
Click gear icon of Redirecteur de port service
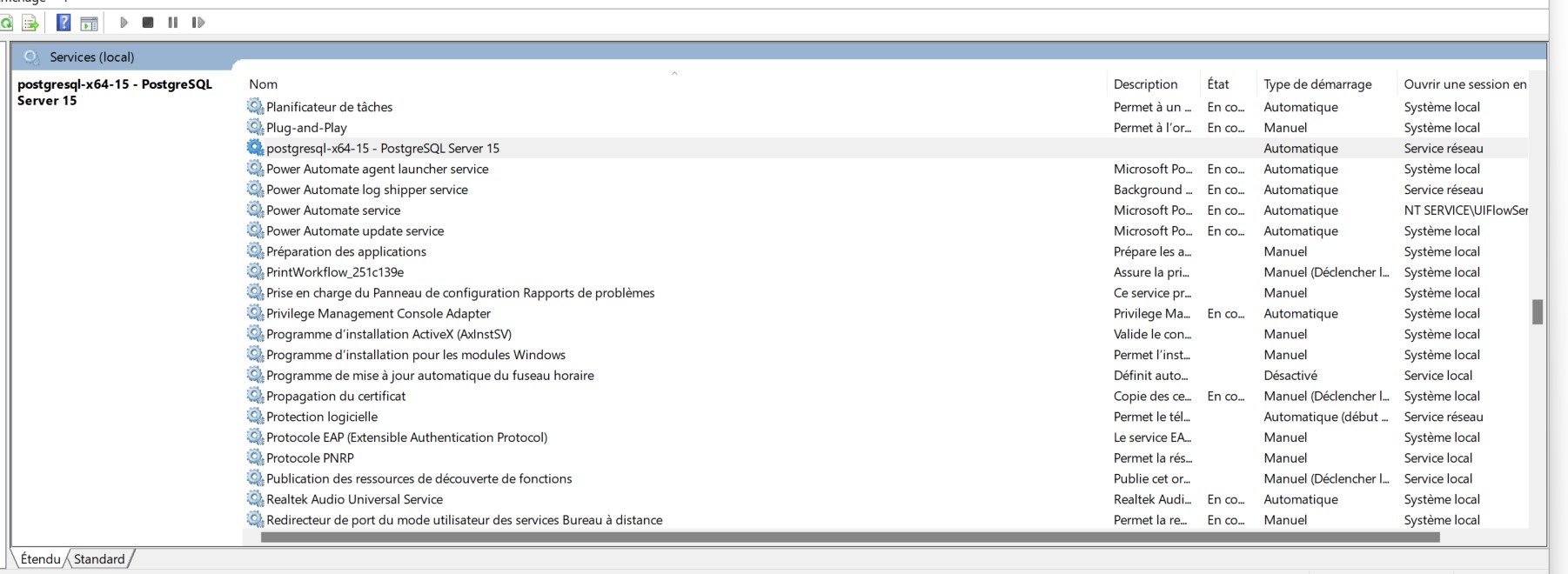point(255,519)
